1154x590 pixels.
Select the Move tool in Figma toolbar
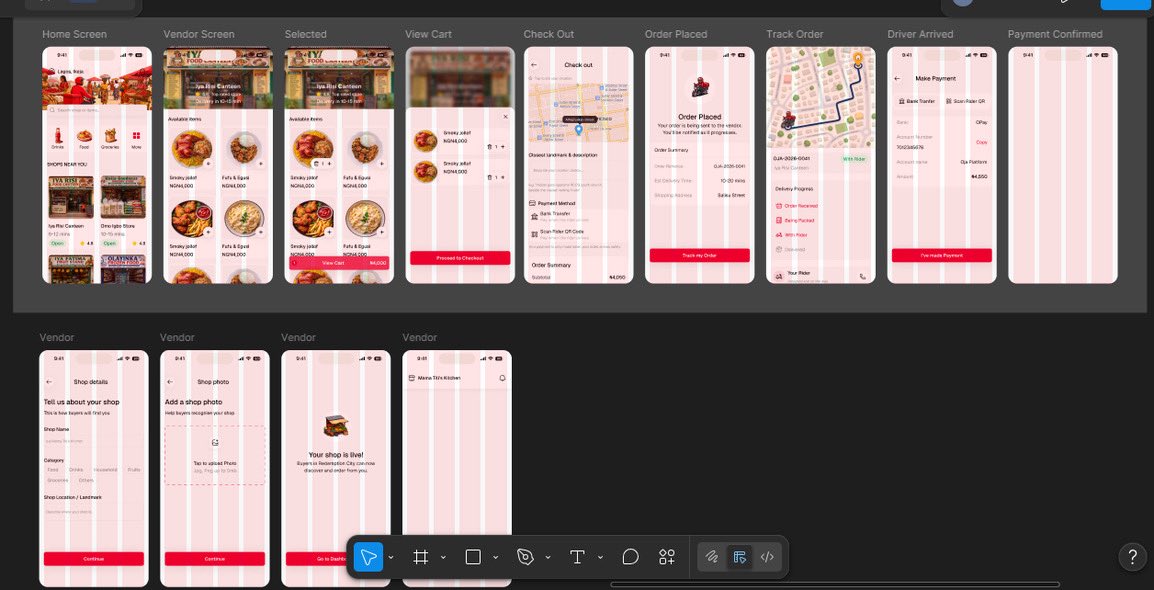pos(368,557)
